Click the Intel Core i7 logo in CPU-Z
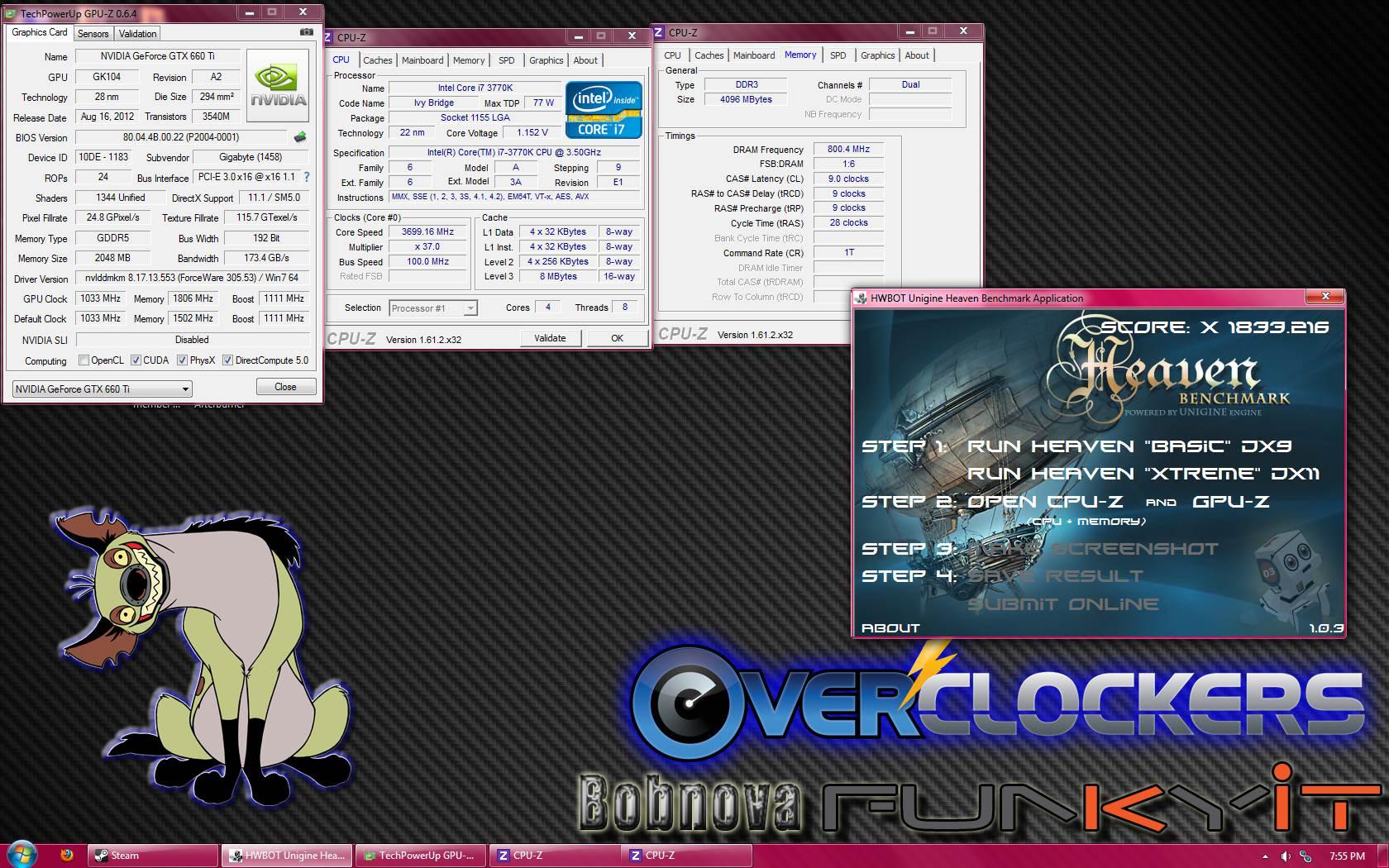 [604, 109]
